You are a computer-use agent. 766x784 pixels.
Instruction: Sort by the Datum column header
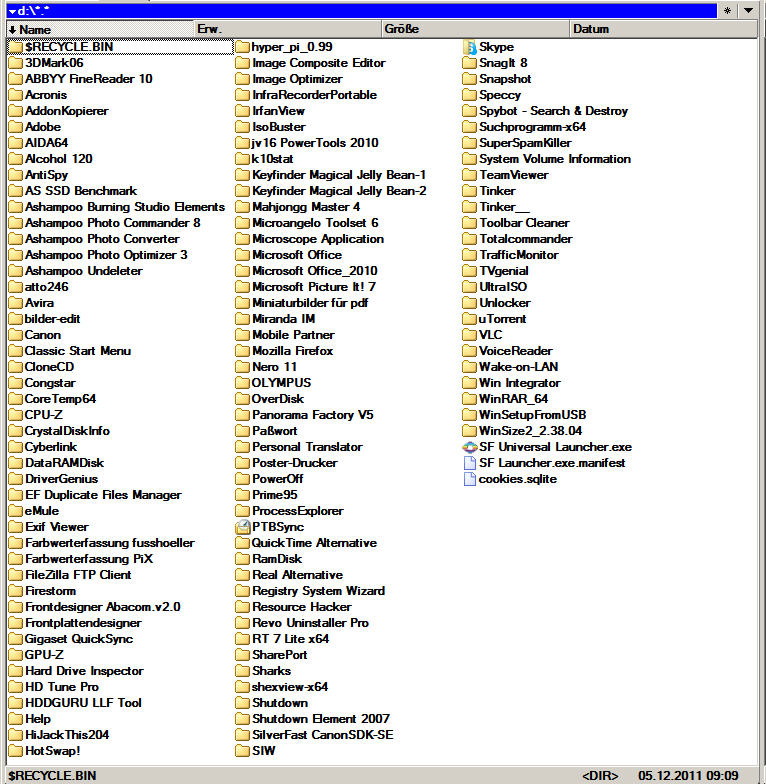[x=664, y=29]
